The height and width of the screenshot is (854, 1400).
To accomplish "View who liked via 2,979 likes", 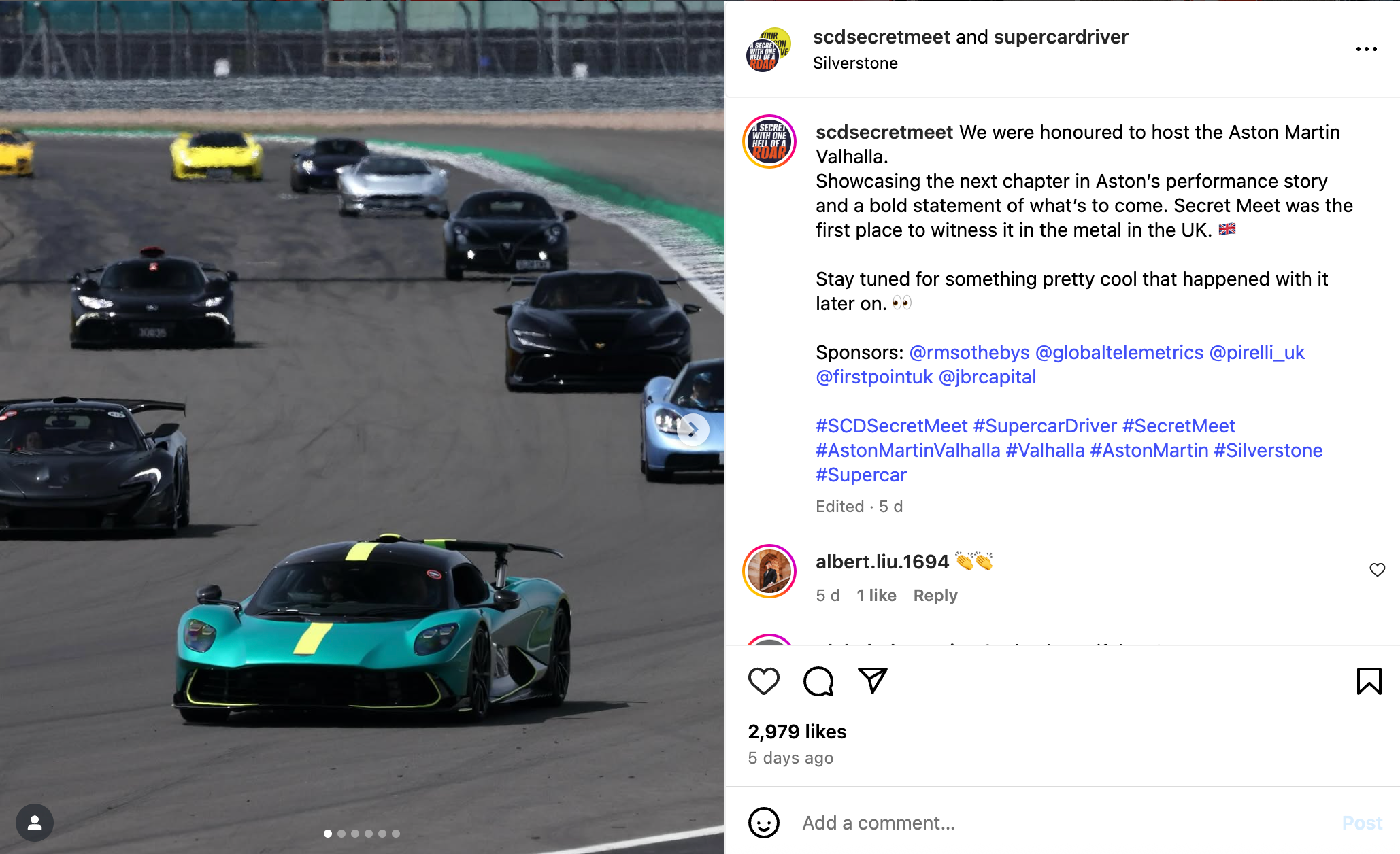I will (797, 732).
